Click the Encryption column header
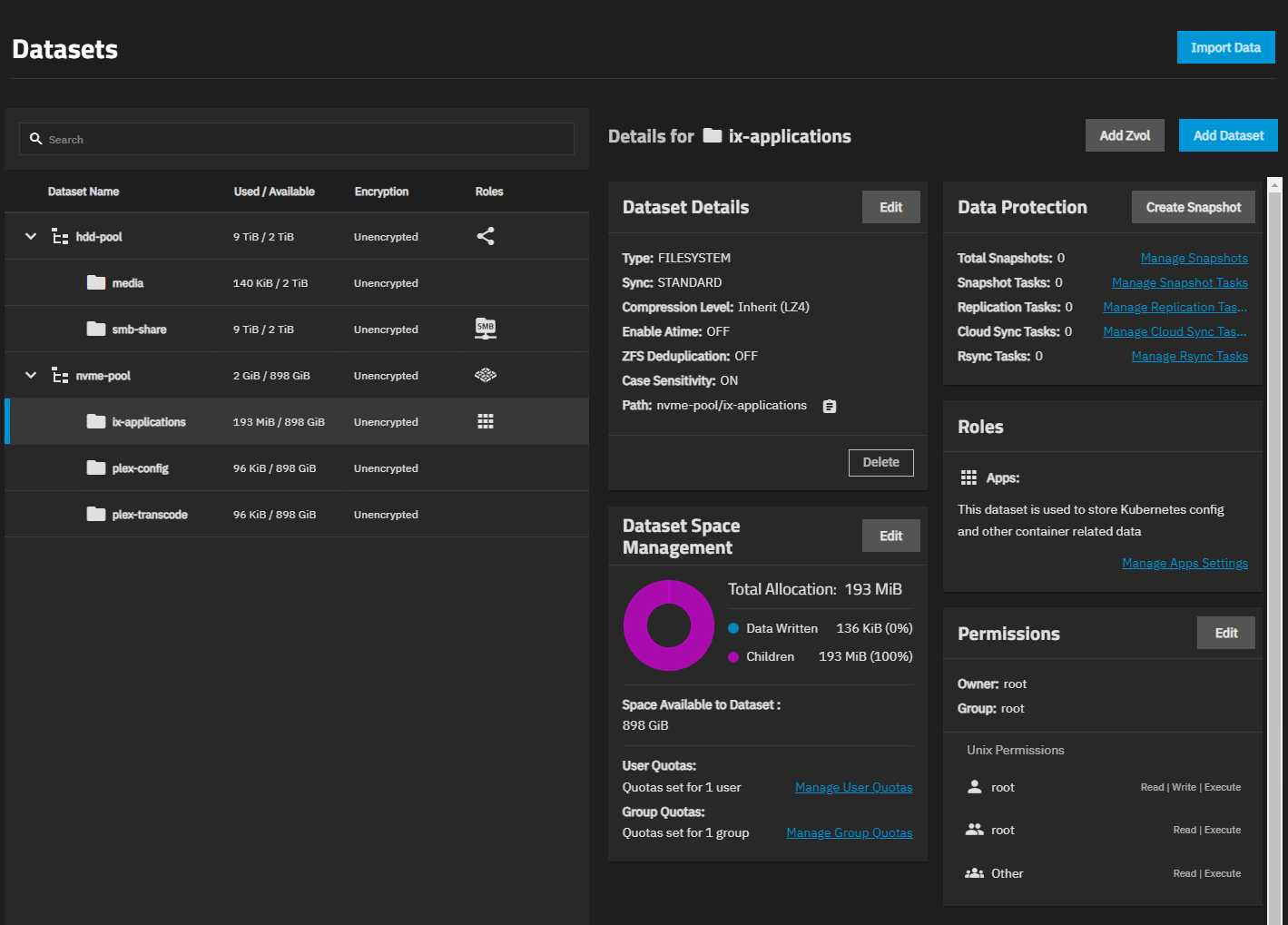This screenshot has height=925, width=1288. pyautogui.click(x=381, y=192)
